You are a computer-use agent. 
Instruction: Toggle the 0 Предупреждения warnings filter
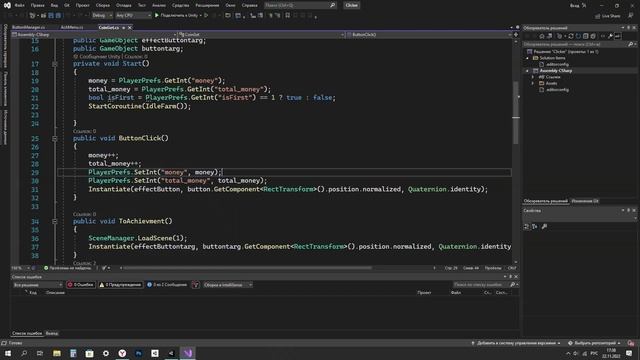tap(120, 285)
